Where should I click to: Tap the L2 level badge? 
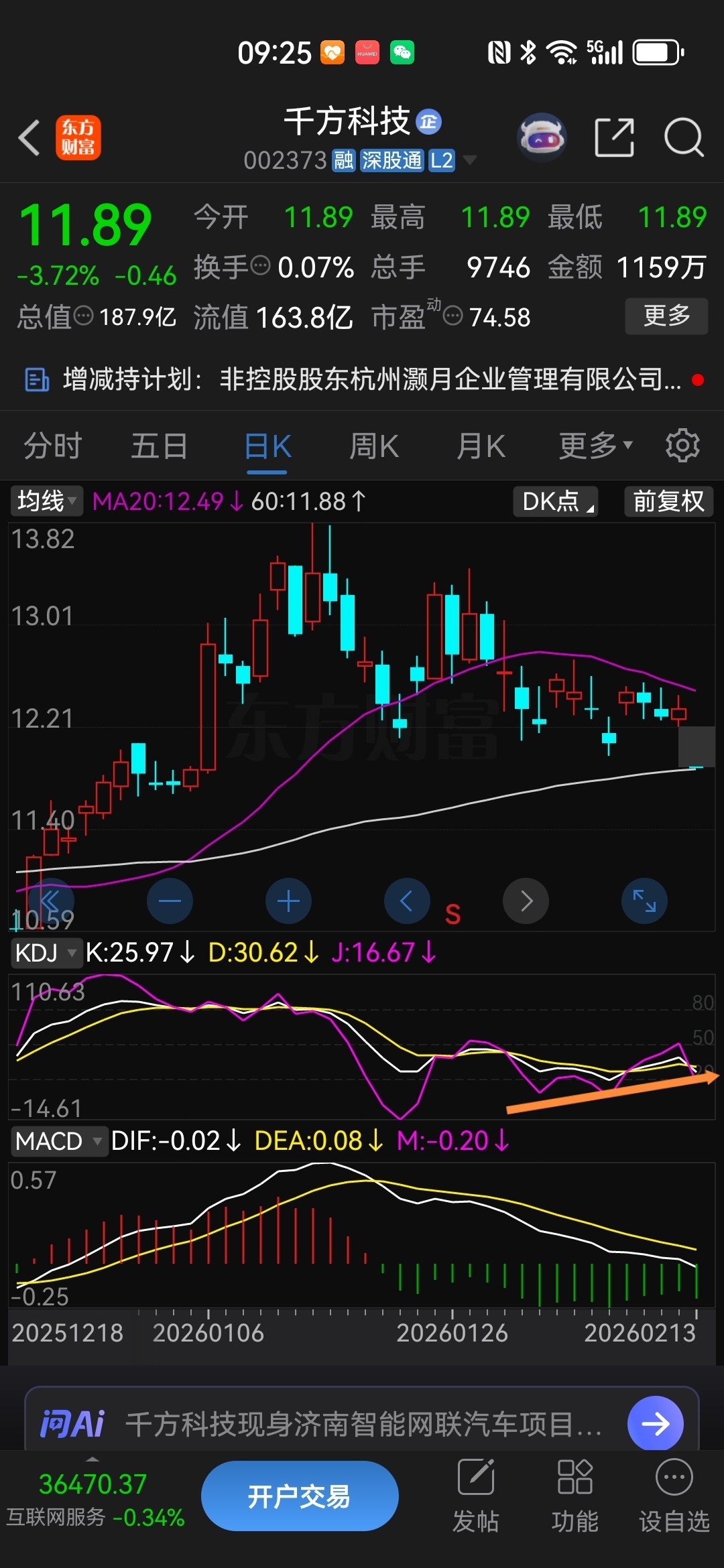click(x=442, y=161)
